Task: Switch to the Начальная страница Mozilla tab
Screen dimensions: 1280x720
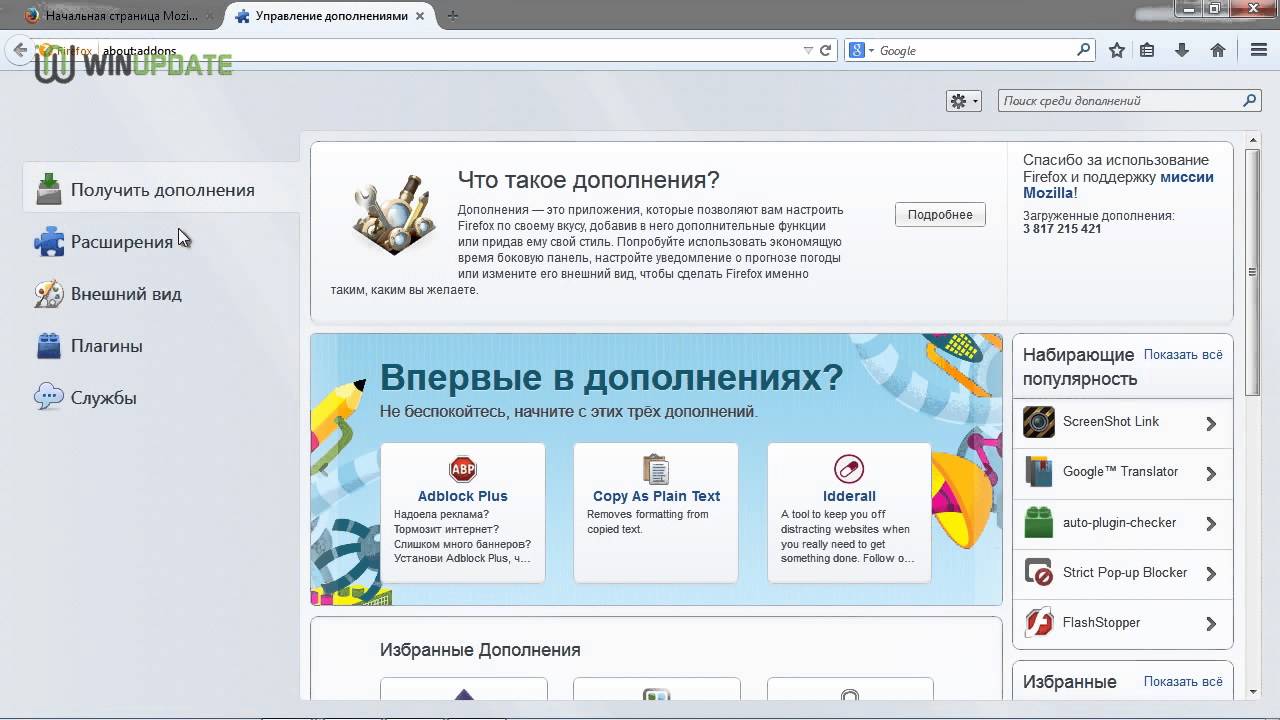Action: (x=119, y=16)
